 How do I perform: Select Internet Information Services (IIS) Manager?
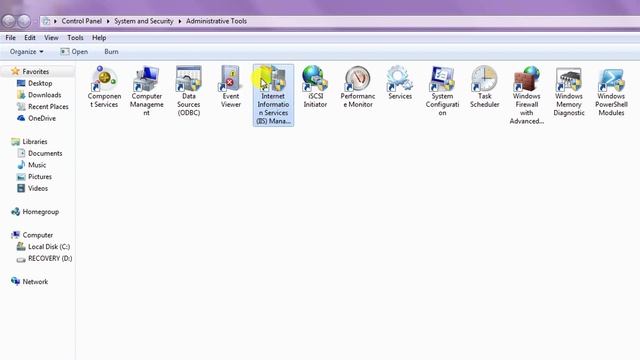pyautogui.click(x=273, y=95)
